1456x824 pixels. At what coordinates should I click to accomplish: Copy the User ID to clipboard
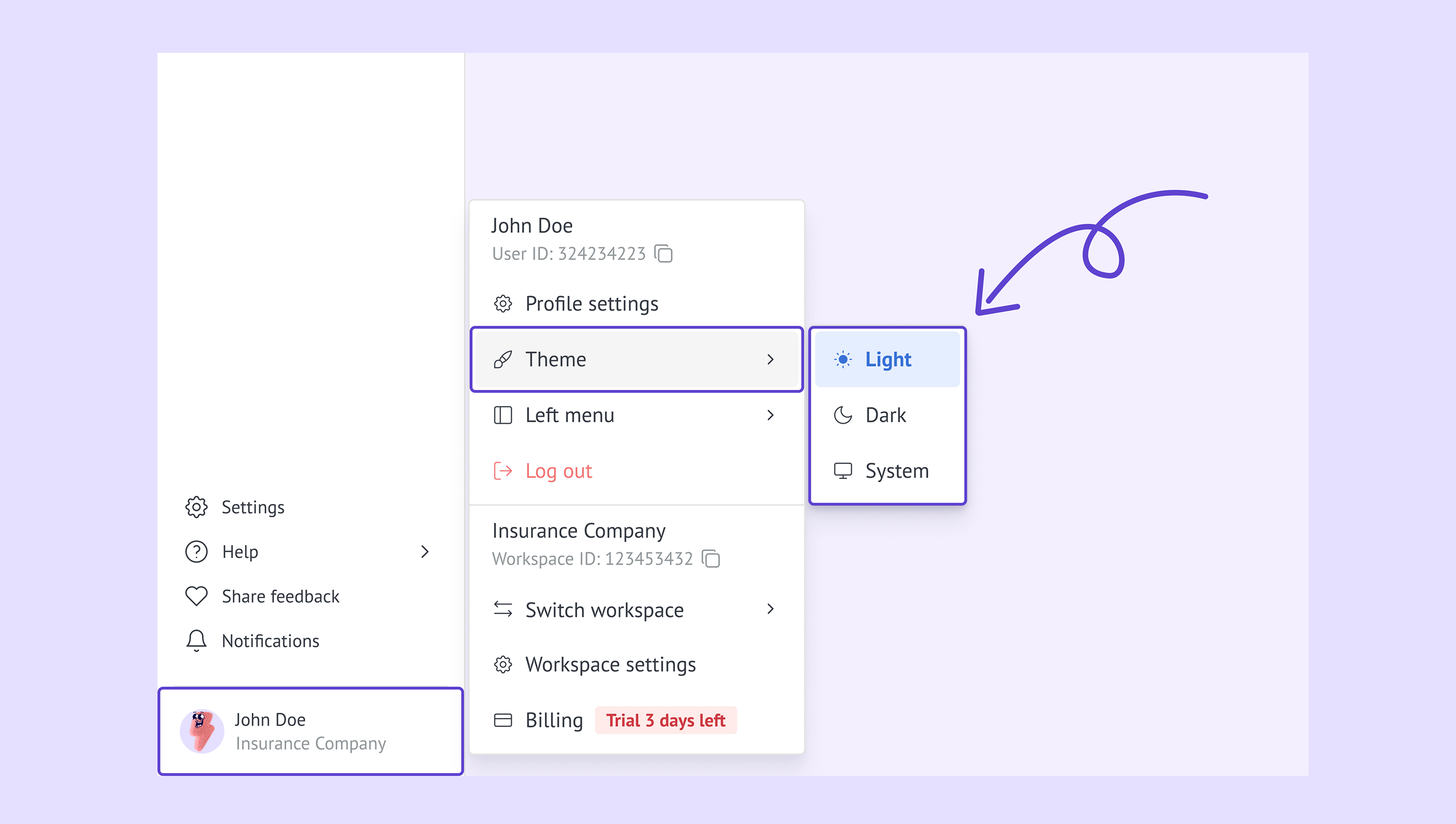663,254
